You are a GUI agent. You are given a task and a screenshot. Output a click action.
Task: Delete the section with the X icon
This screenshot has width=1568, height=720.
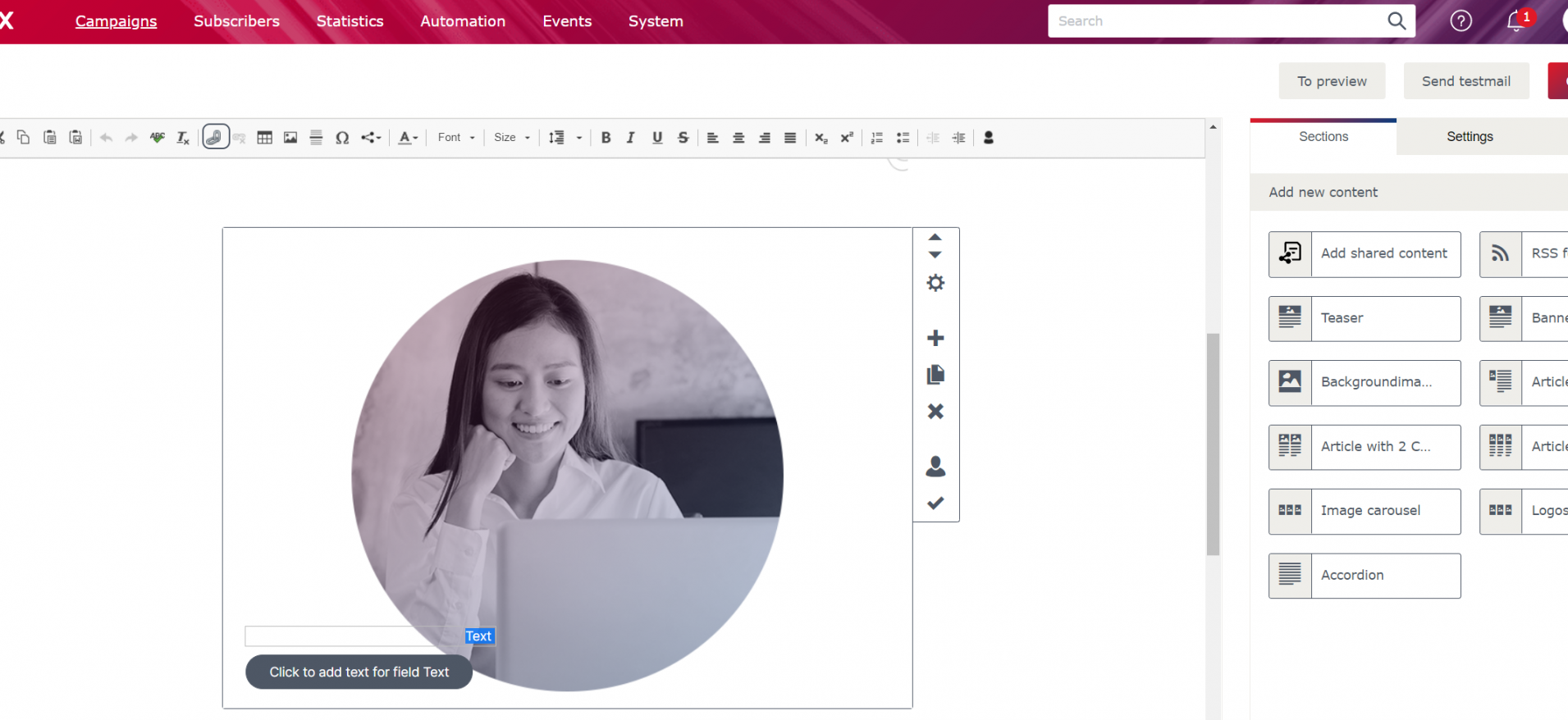point(935,411)
